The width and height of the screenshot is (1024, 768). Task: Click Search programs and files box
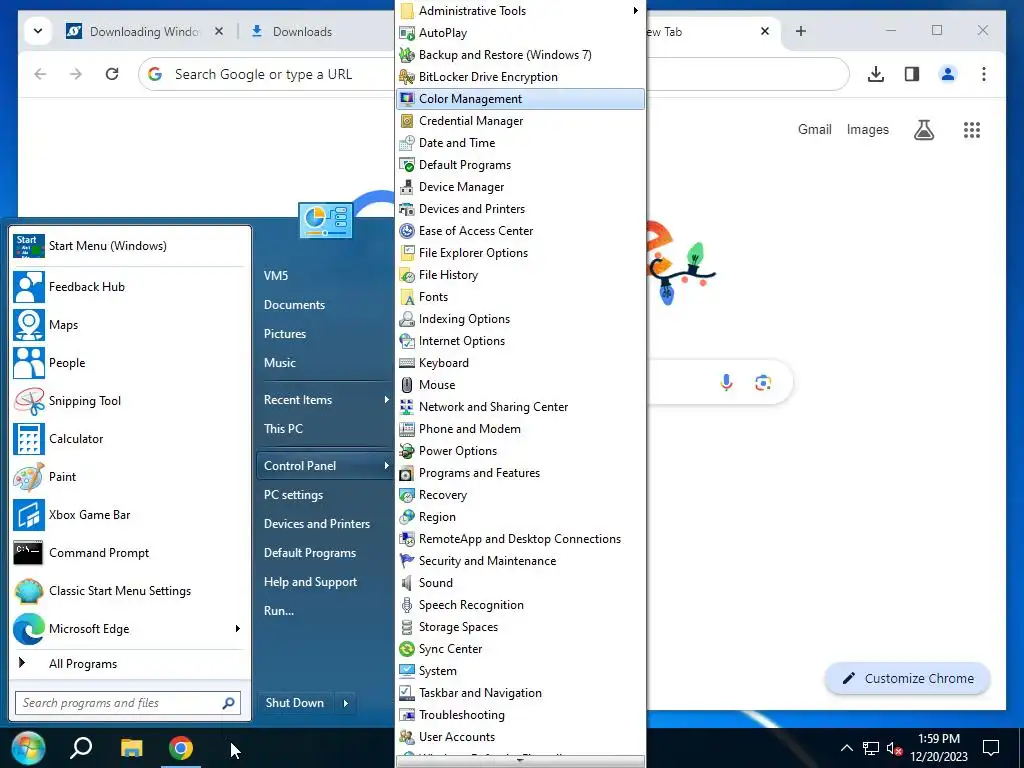128,703
